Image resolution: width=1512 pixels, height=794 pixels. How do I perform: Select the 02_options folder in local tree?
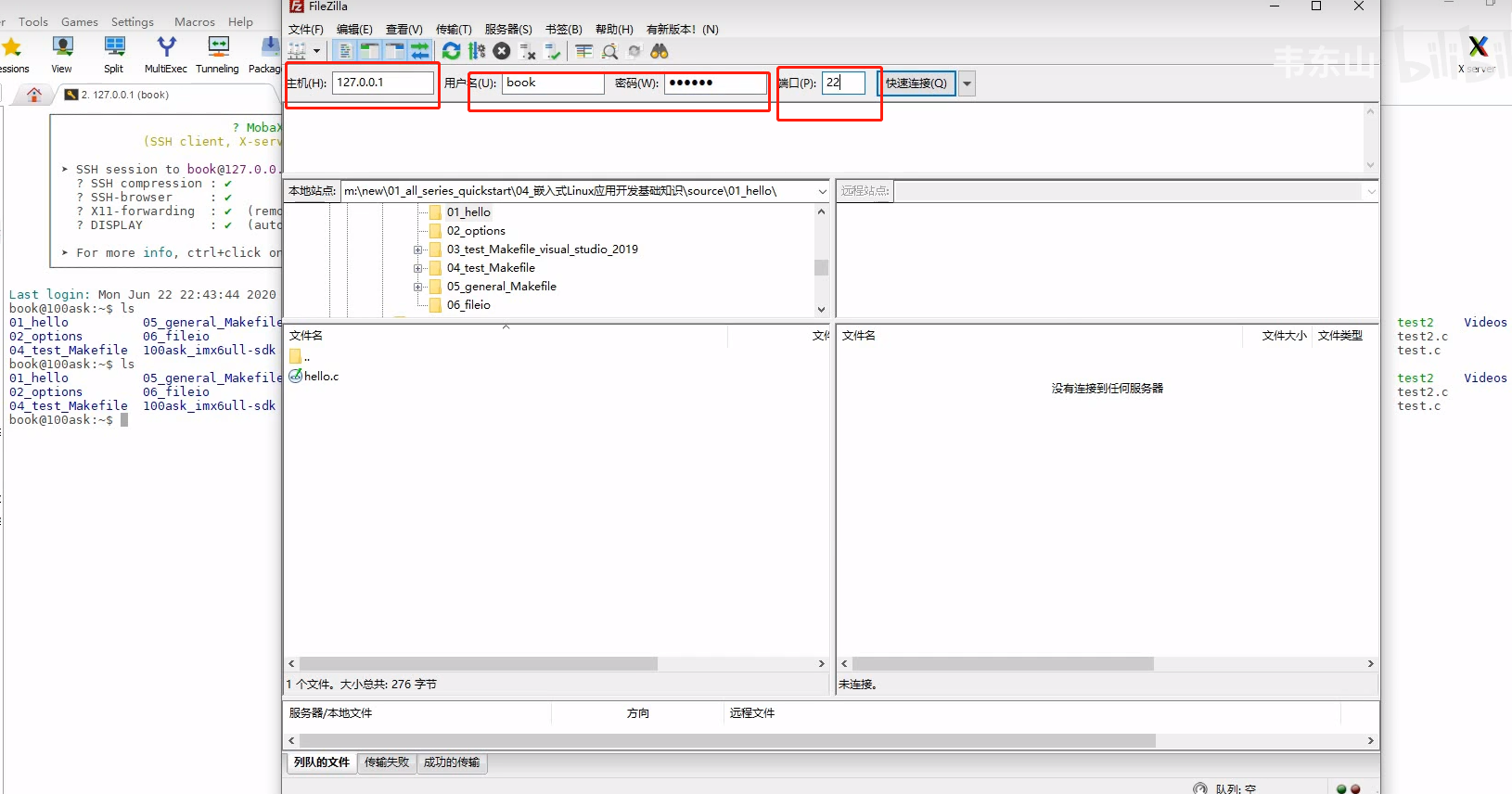coord(476,231)
